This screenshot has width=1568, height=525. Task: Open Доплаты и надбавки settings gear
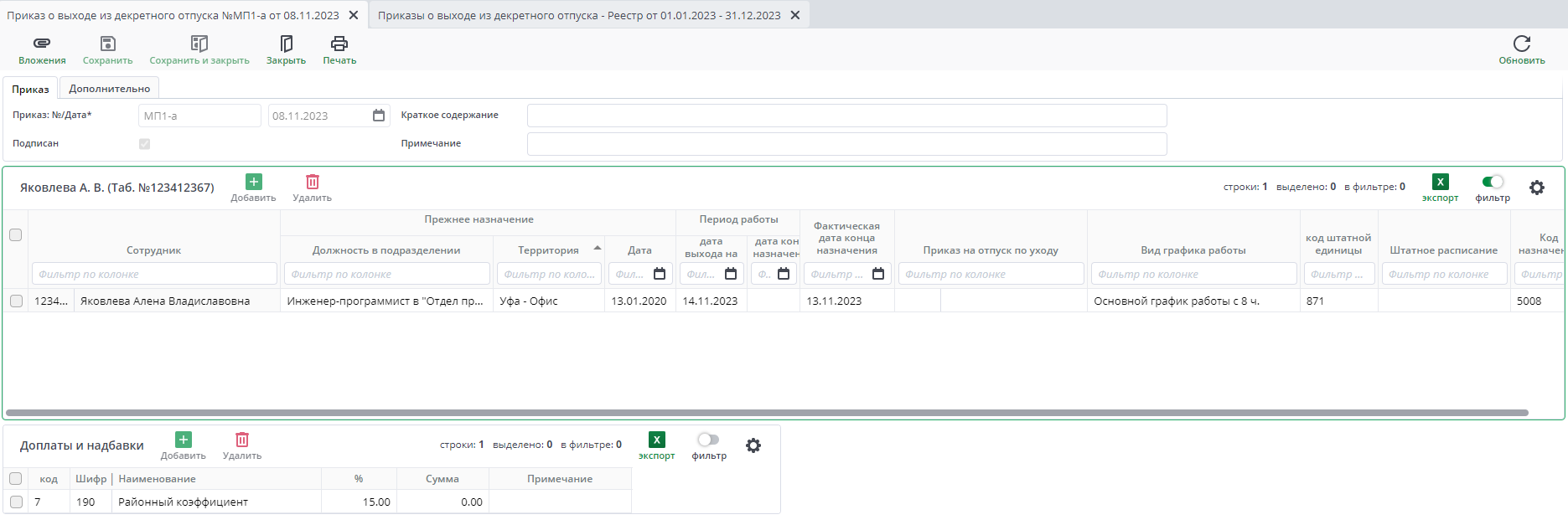click(753, 445)
